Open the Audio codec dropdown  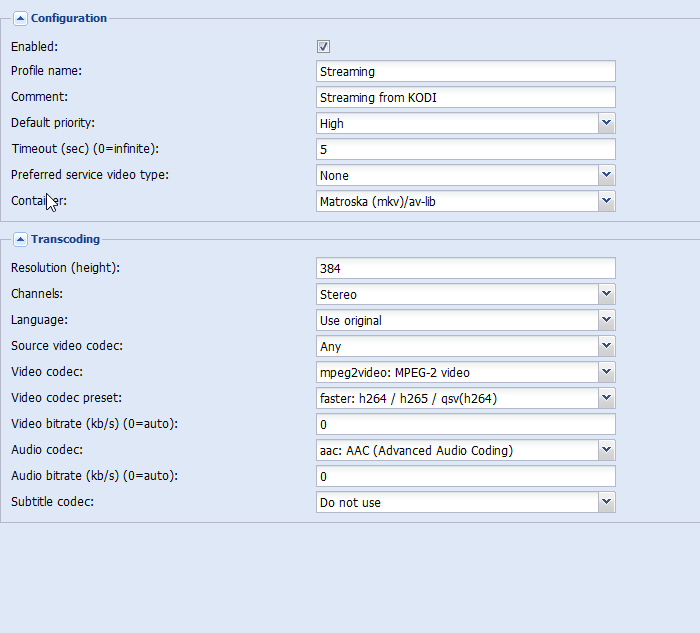pos(606,450)
